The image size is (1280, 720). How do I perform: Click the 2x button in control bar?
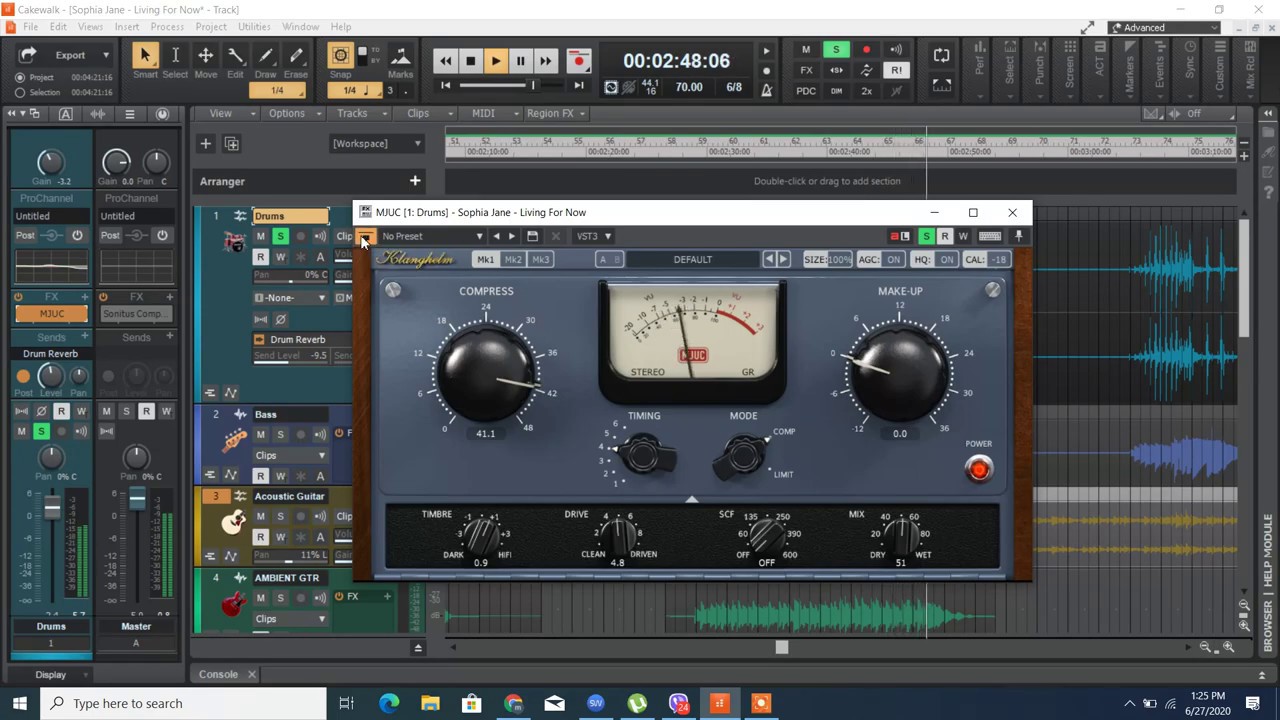(x=866, y=91)
